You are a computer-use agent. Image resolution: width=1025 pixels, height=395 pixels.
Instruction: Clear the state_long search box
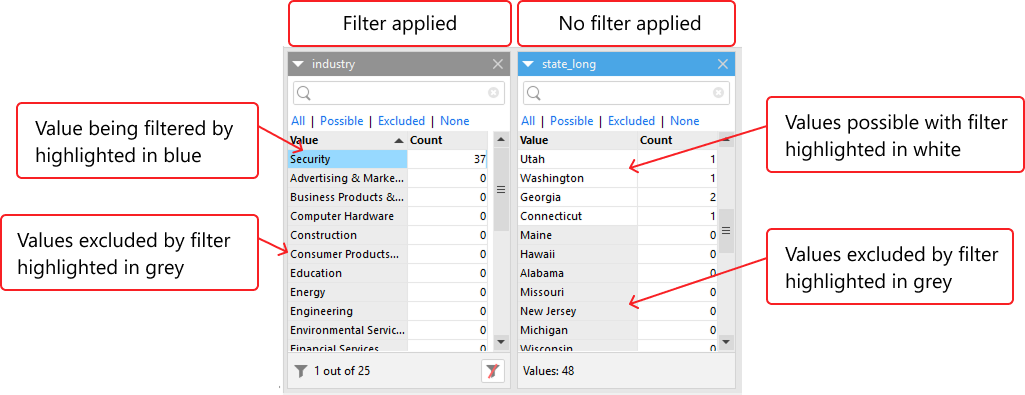point(718,93)
